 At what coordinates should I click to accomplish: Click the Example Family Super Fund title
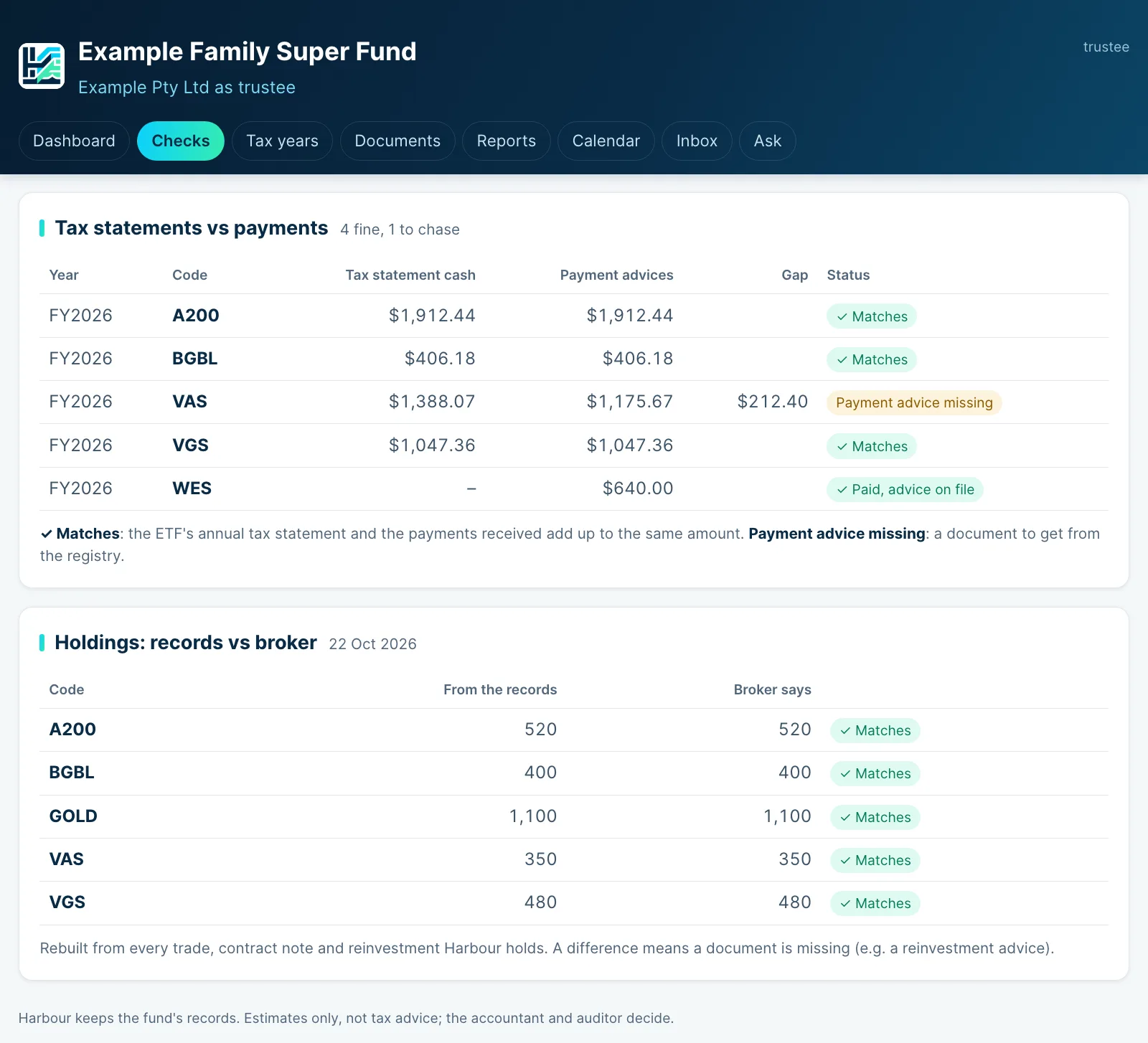[247, 52]
